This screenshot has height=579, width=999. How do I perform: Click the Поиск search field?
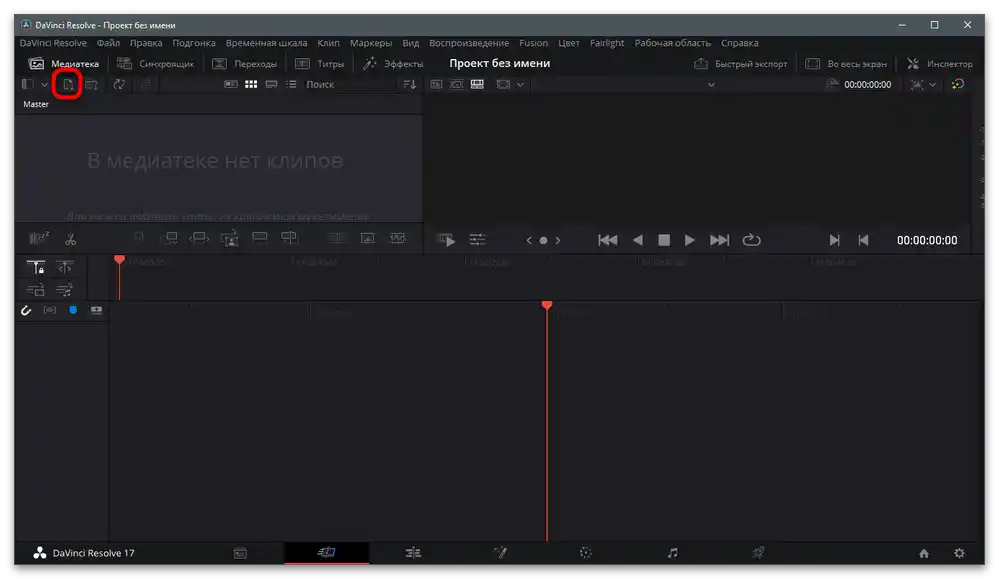pyautogui.click(x=350, y=84)
